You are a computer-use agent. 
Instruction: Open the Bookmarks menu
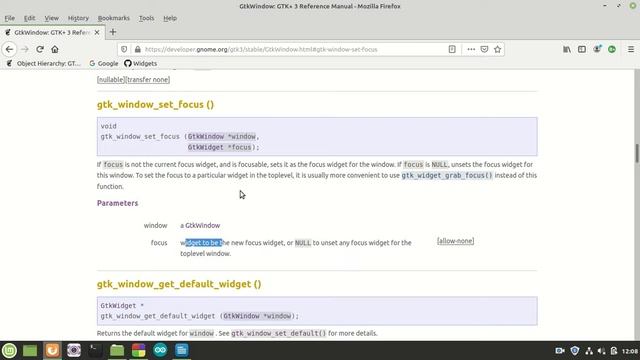(x=113, y=18)
